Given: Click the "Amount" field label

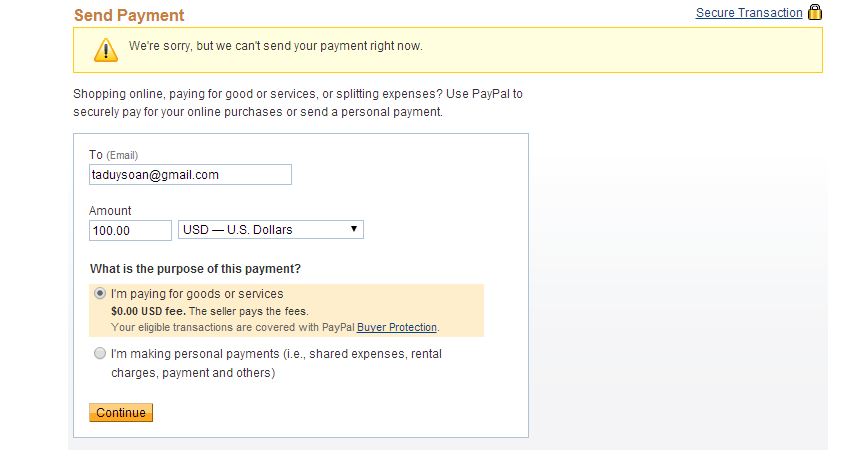Looking at the screenshot, I should pos(110,211).
